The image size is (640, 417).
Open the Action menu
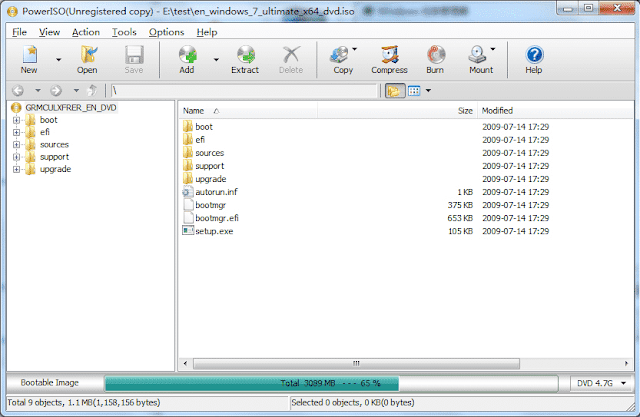[x=86, y=32]
